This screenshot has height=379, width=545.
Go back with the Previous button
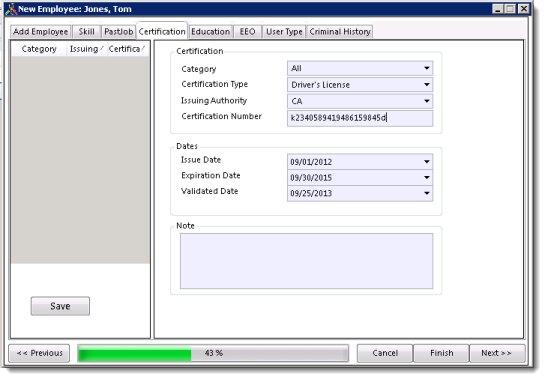39,353
